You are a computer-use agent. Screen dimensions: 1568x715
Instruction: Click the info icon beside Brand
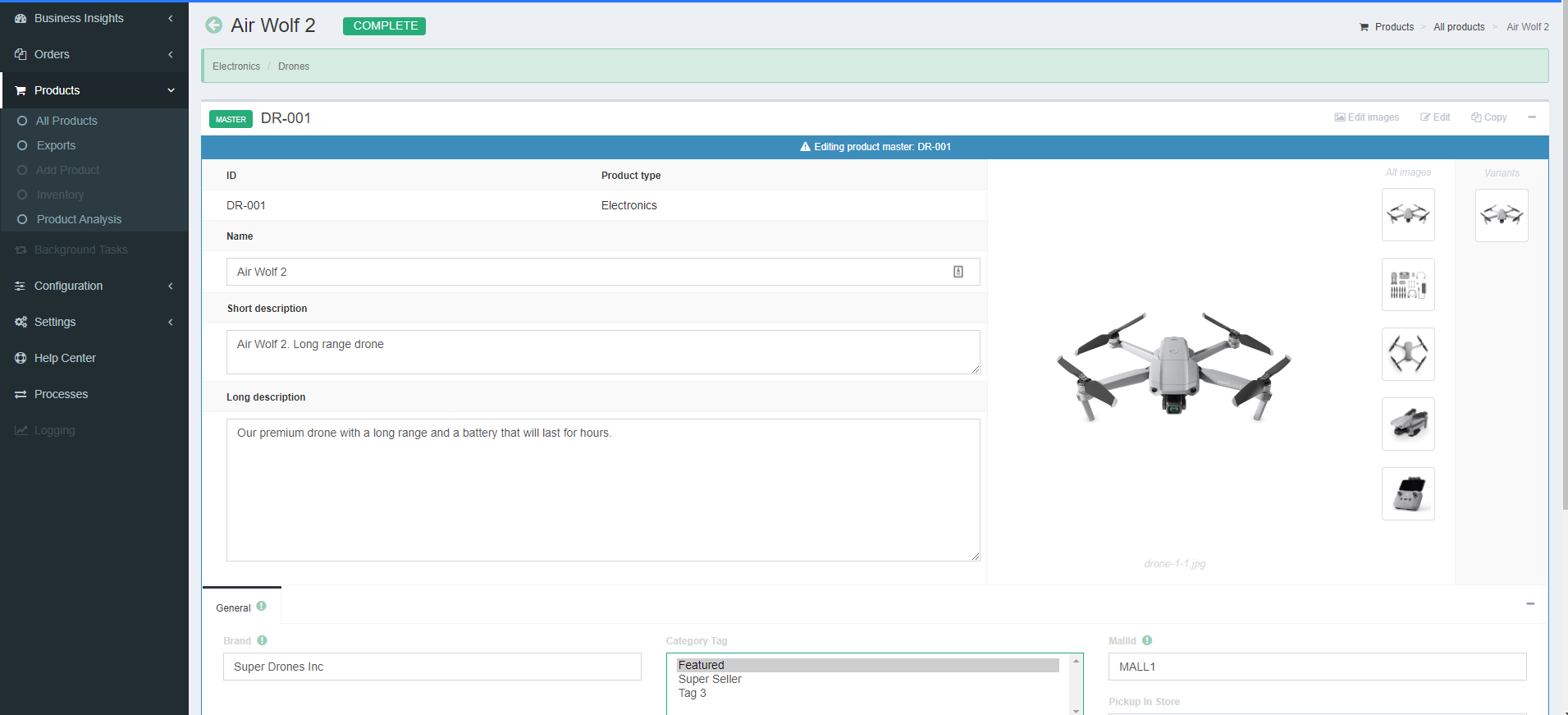click(x=262, y=640)
